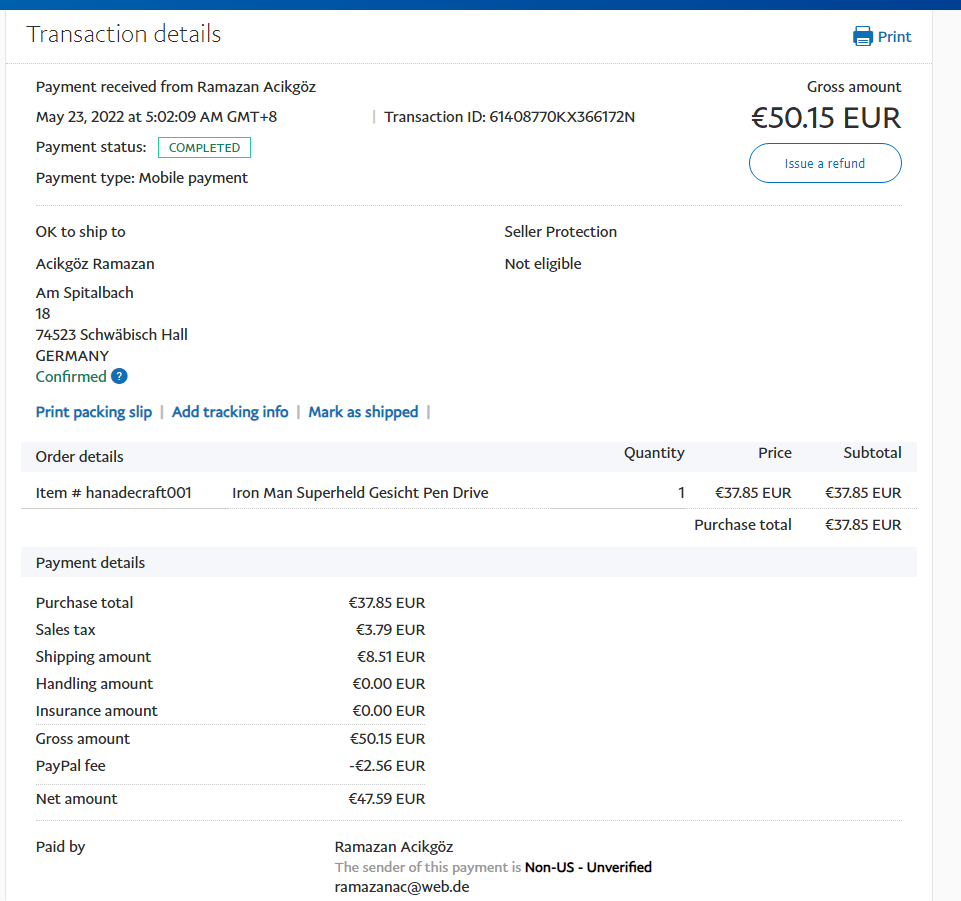Click the printer icon at top right
This screenshot has width=961, height=901.
tap(862, 37)
